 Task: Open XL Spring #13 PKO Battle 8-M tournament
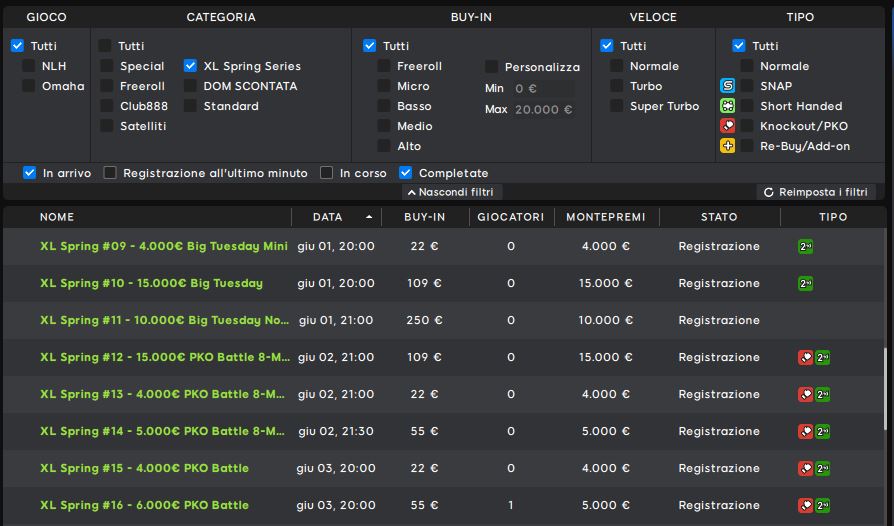(x=162, y=394)
